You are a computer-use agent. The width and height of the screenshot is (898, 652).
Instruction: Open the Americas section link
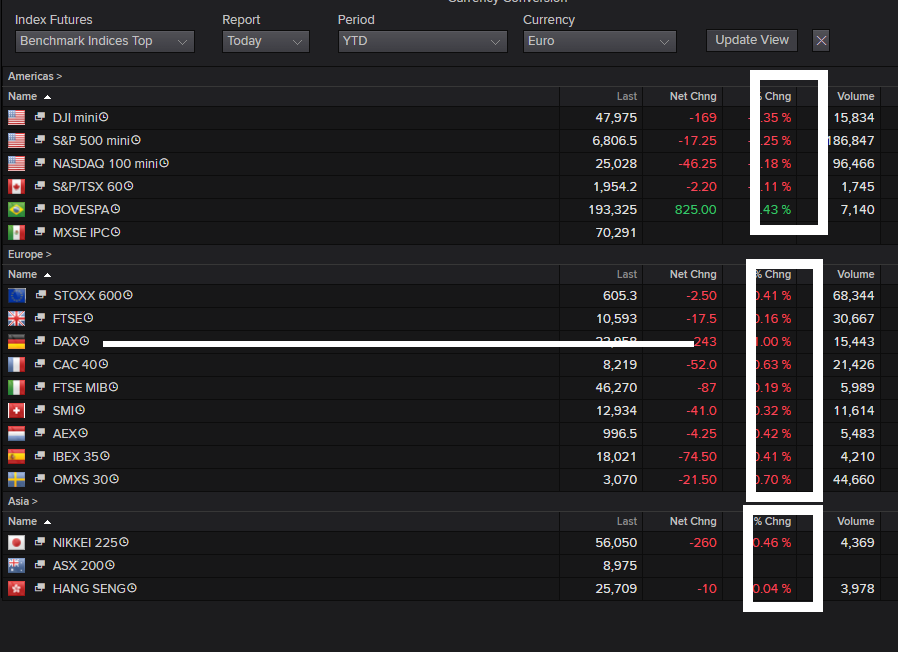(35, 76)
